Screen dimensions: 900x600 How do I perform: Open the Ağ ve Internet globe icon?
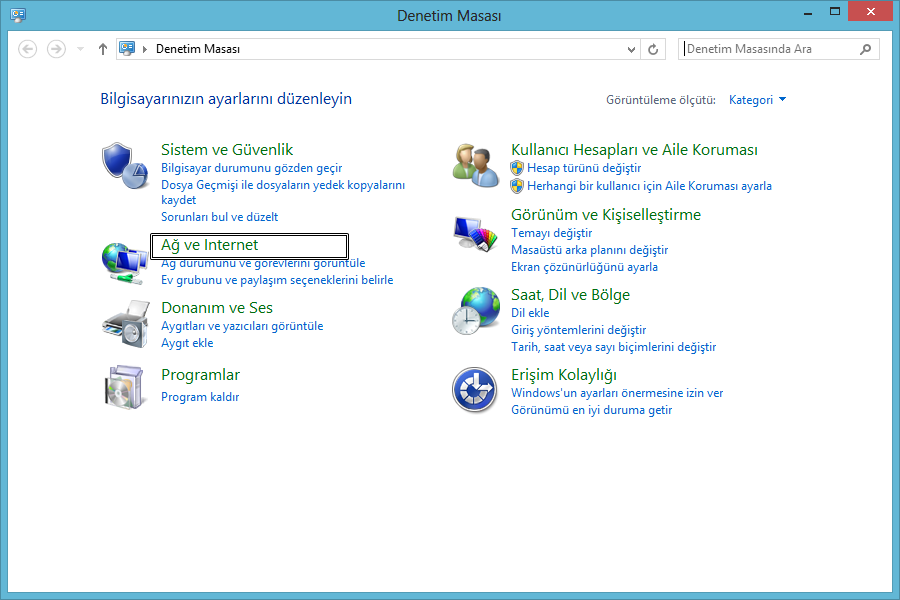pos(125,263)
